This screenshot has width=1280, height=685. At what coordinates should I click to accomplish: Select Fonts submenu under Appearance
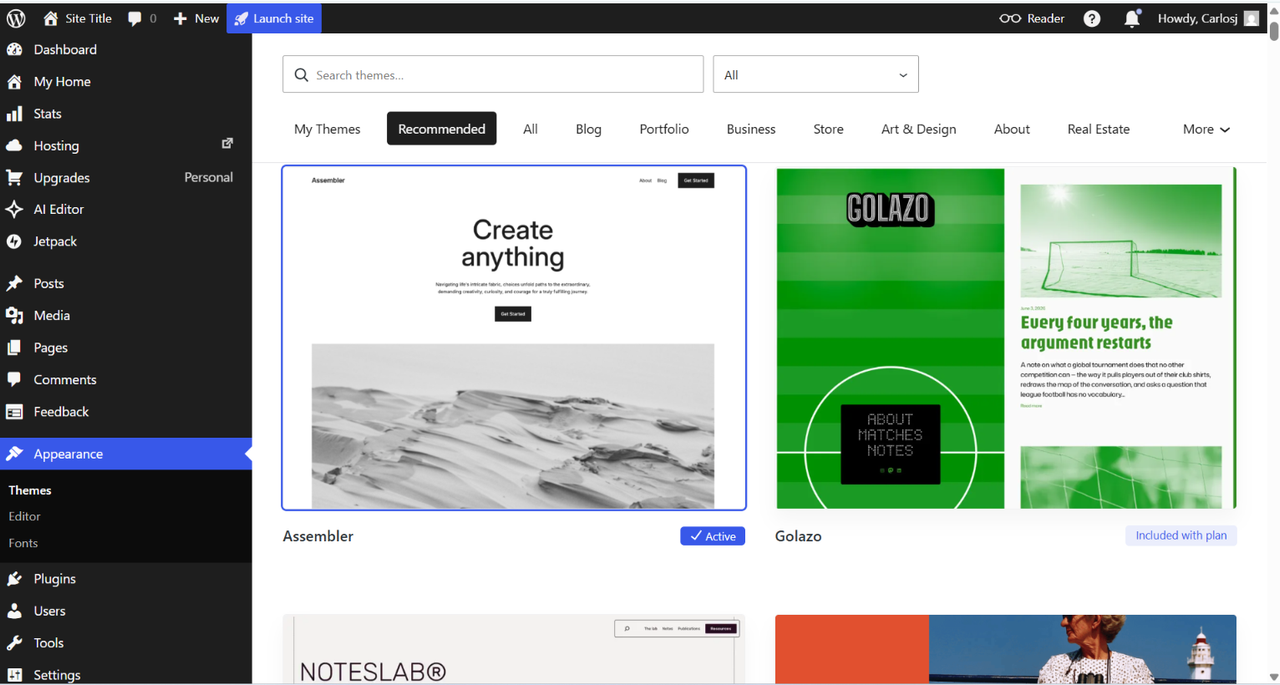(23, 543)
